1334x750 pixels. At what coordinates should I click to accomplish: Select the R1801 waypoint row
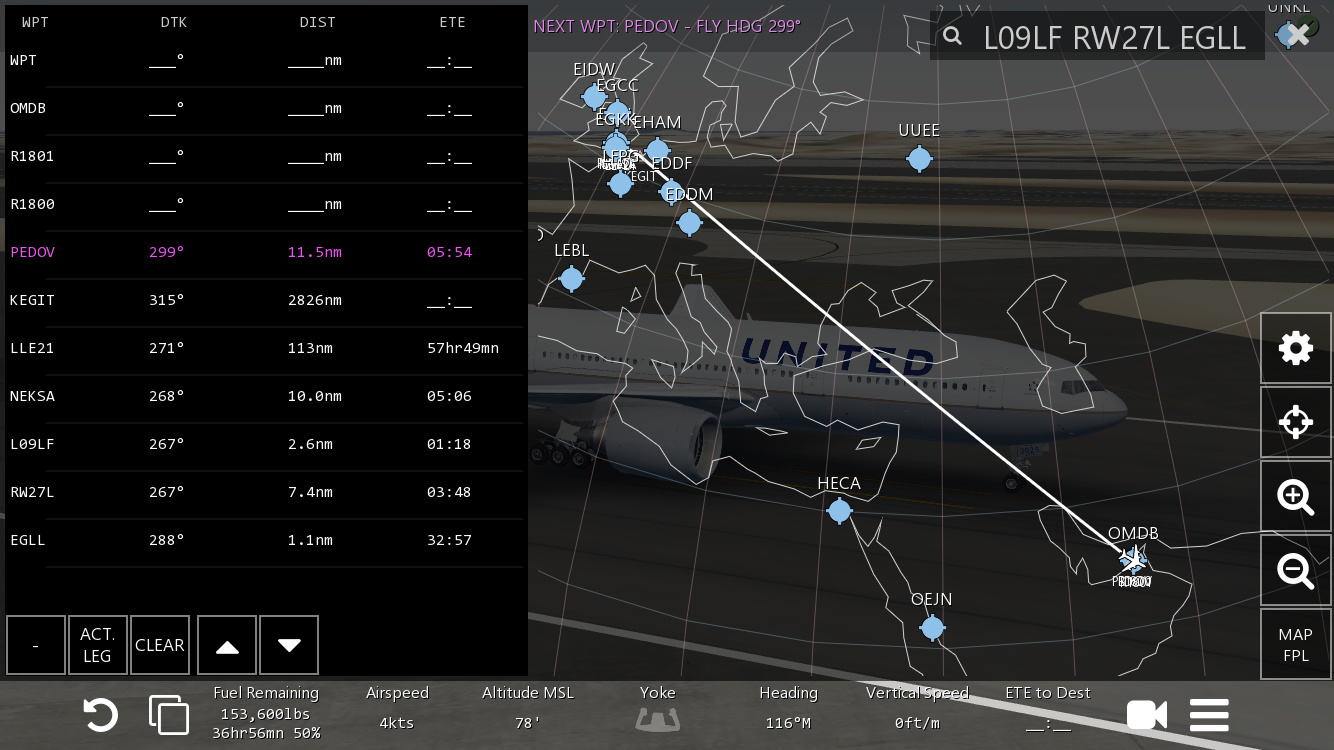point(265,156)
